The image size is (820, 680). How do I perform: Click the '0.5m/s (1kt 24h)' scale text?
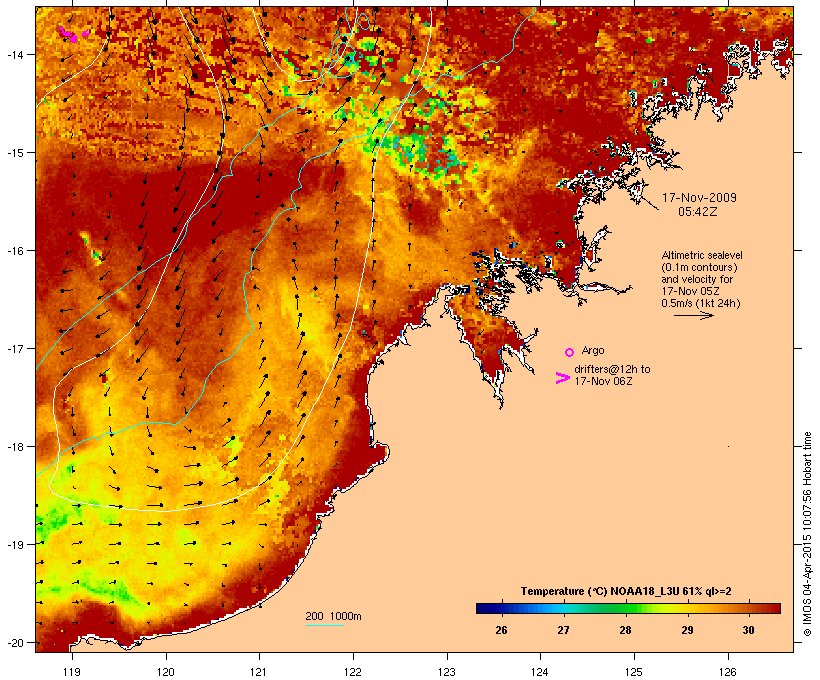tap(701, 303)
